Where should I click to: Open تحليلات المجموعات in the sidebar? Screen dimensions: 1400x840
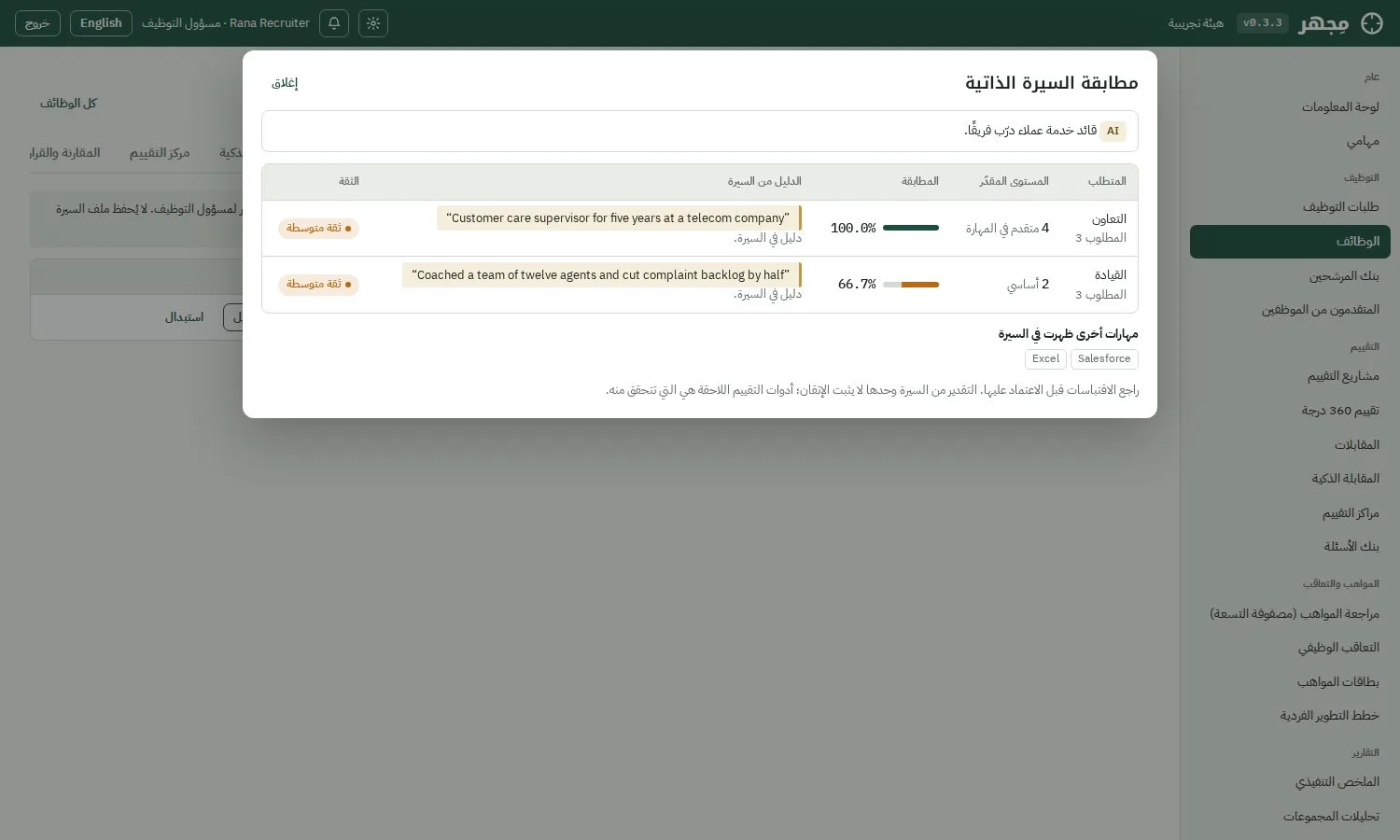click(x=1290, y=817)
